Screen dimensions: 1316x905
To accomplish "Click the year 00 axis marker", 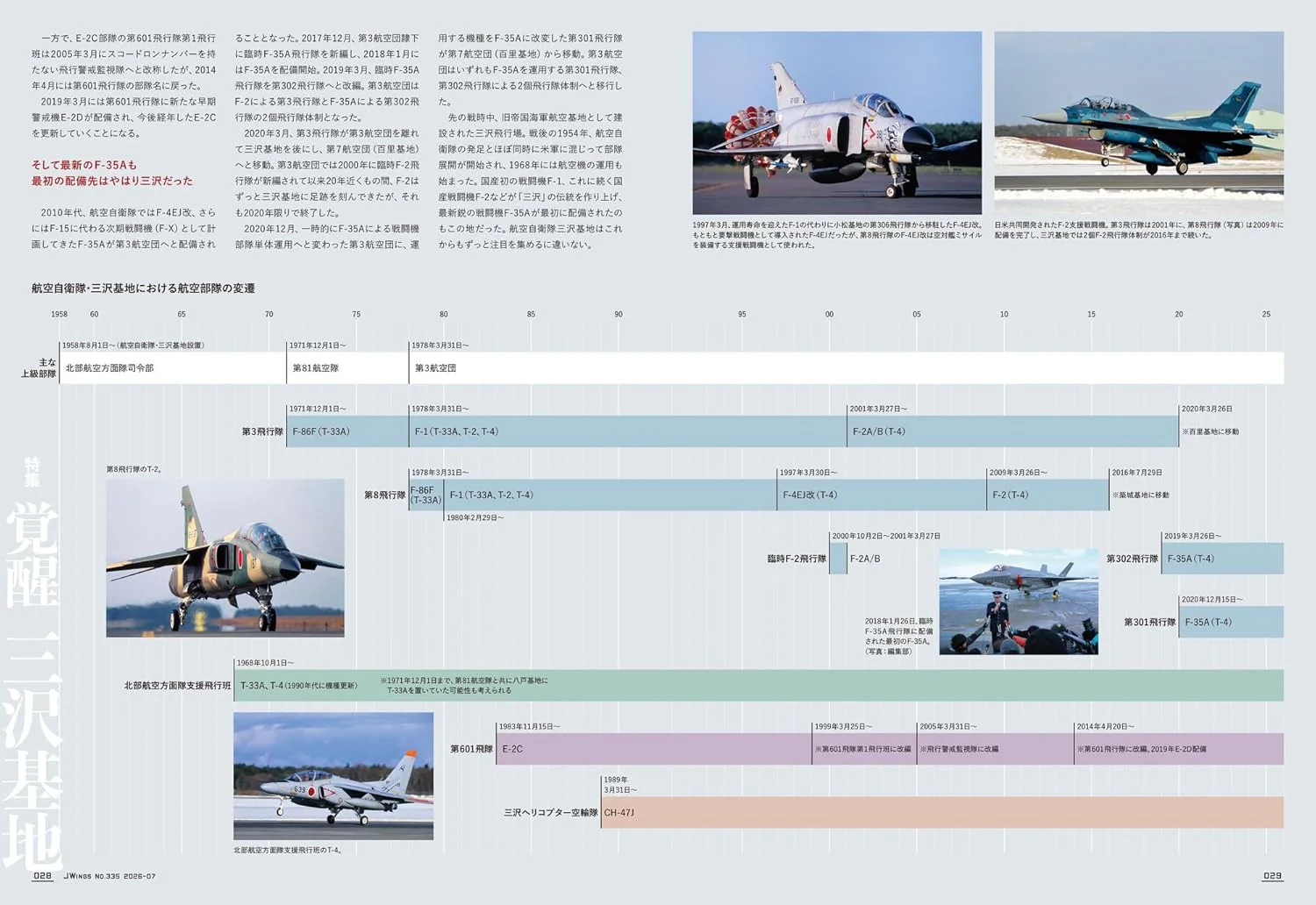I will [829, 314].
